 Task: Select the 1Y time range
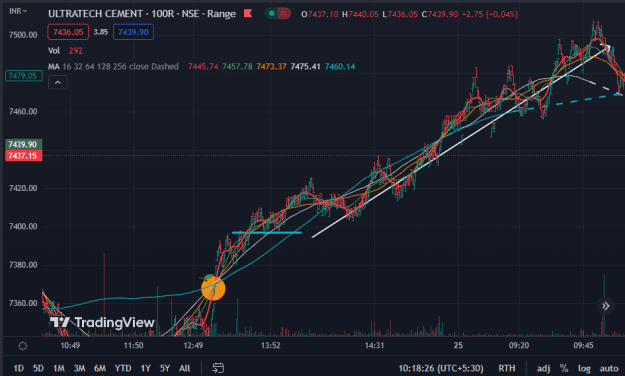pyautogui.click(x=145, y=368)
